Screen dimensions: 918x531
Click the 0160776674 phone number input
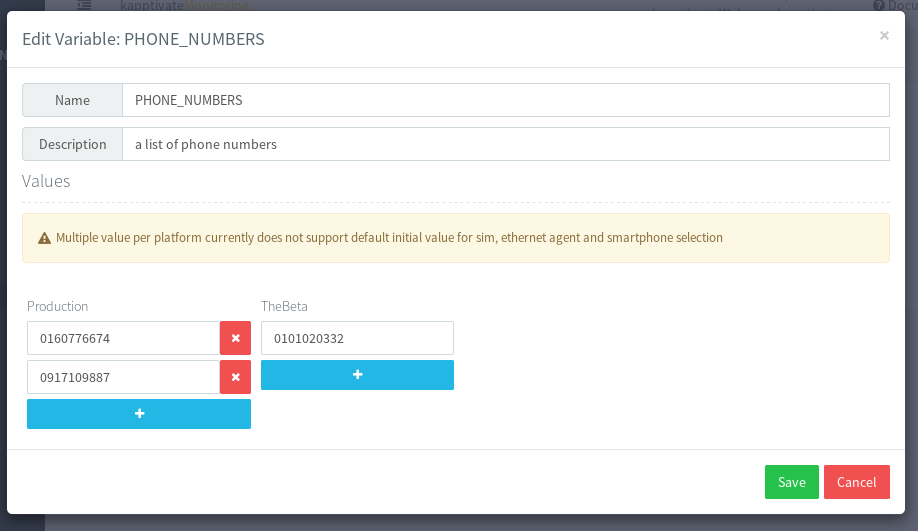tap(123, 338)
